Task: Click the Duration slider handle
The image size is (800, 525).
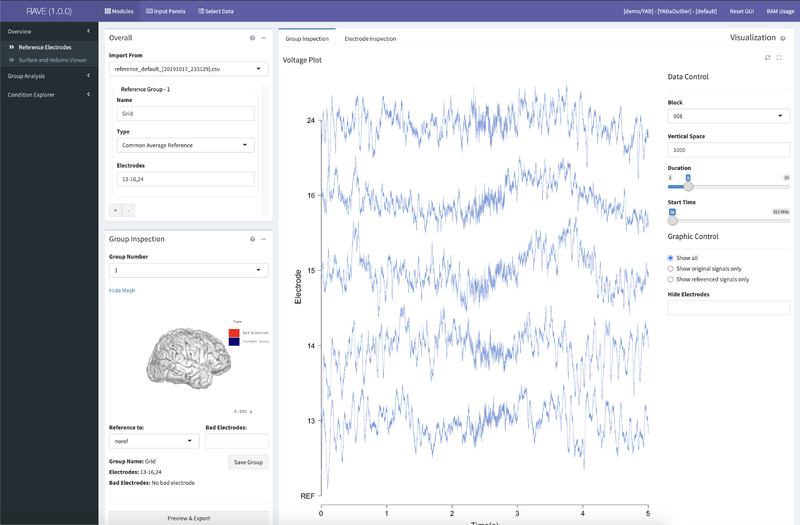Action: 688,185
